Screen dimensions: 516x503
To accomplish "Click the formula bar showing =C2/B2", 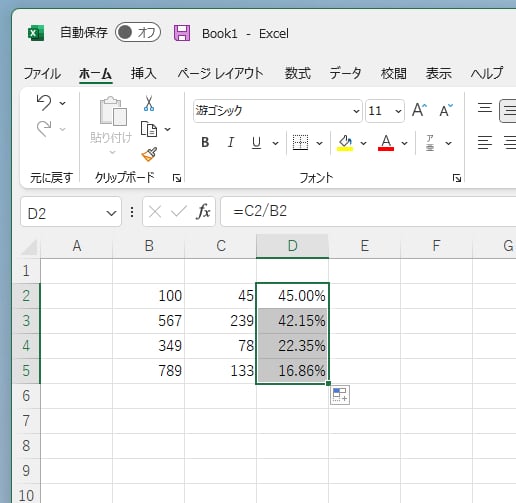I will [368, 212].
